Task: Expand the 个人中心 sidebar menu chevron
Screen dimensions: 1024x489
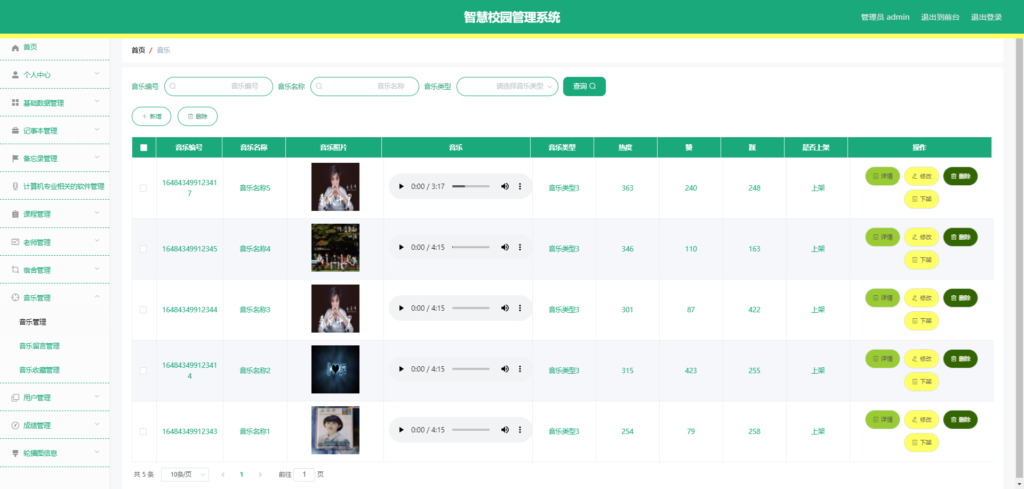Action: [x=97, y=74]
